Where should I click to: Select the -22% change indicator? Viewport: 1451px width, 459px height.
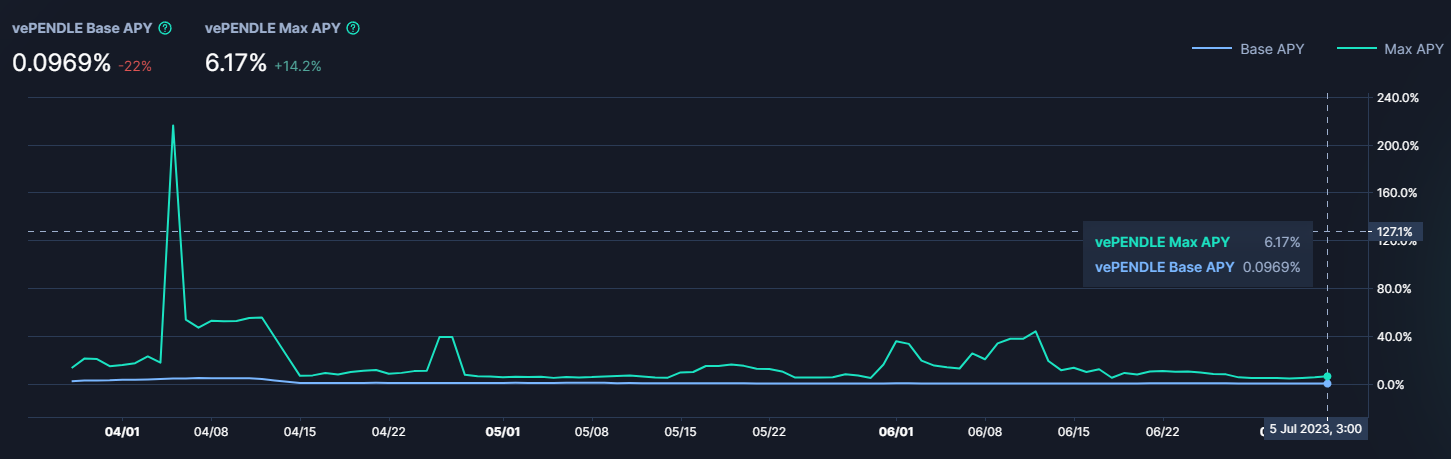[134, 66]
